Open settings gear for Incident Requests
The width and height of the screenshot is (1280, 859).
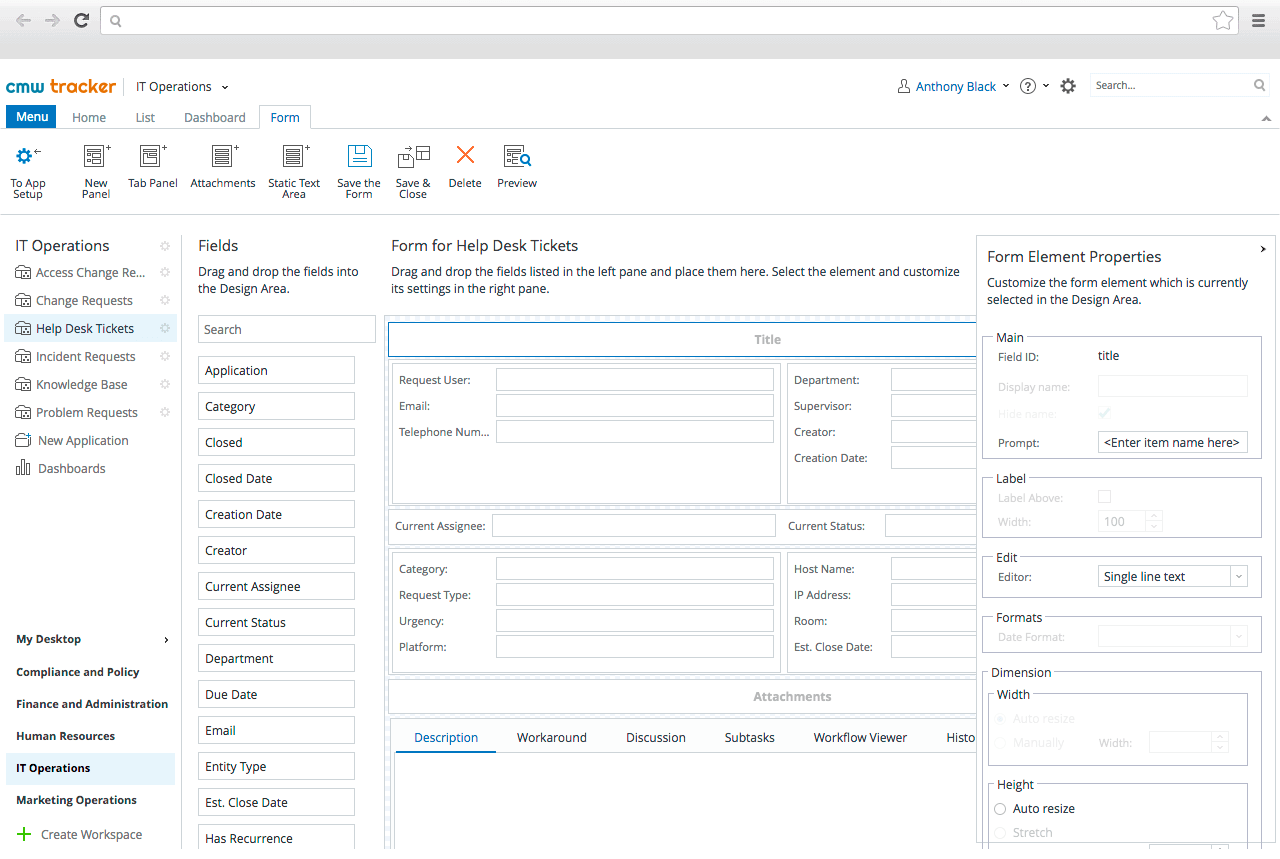pyautogui.click(x=165, y=356)
